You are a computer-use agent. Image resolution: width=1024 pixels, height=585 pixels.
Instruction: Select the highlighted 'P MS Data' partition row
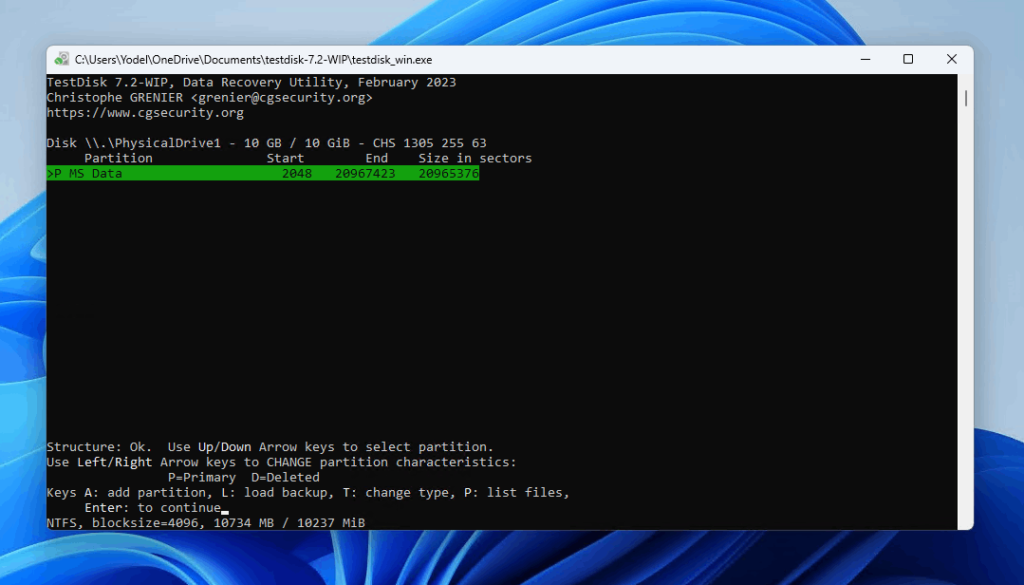tap(263, 174)
